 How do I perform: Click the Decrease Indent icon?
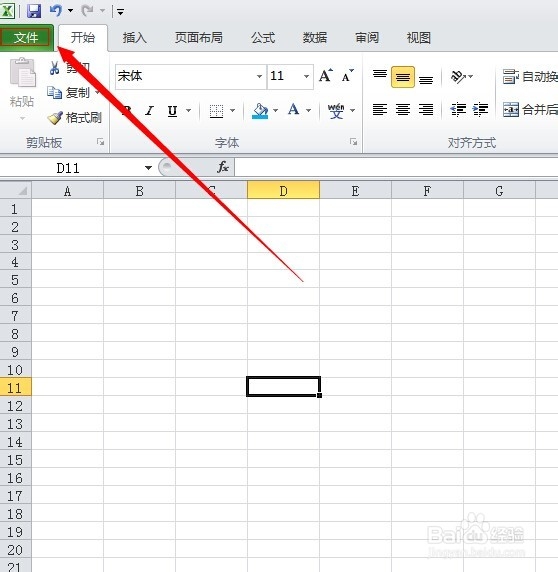(x=458, y=109)
